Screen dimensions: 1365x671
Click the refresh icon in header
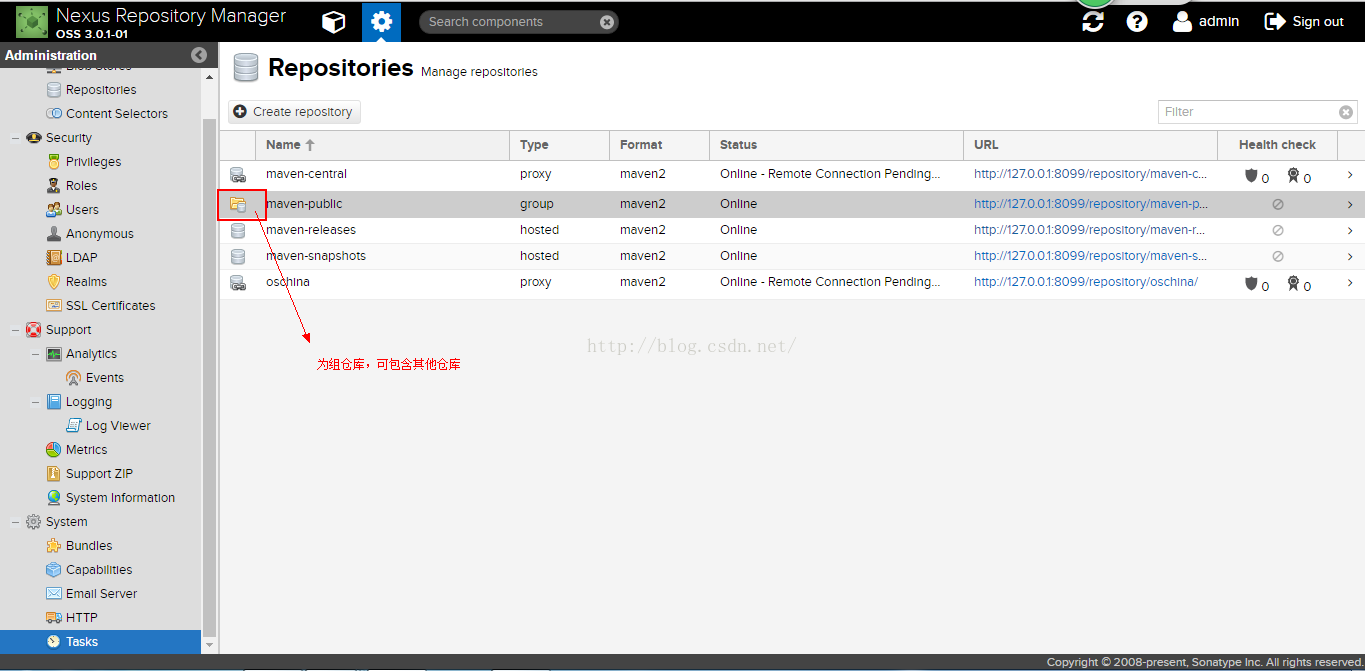click(x=1093, y=21)
